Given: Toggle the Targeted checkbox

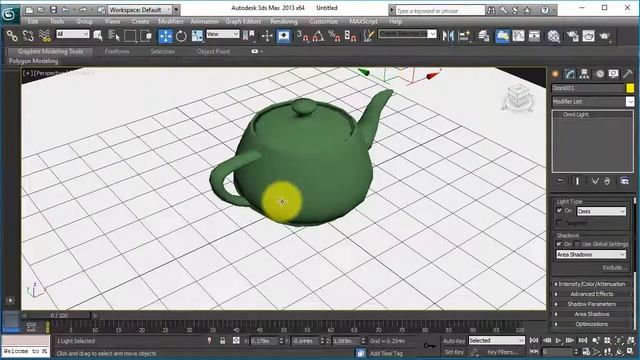Looking at the screenshot, I should [x=559, y=223].
